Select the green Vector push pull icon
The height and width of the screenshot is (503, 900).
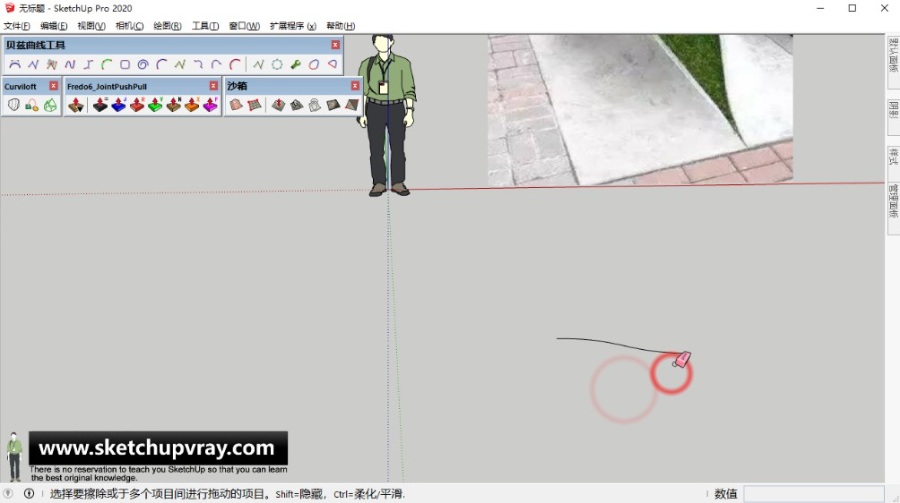pos(156,105)
